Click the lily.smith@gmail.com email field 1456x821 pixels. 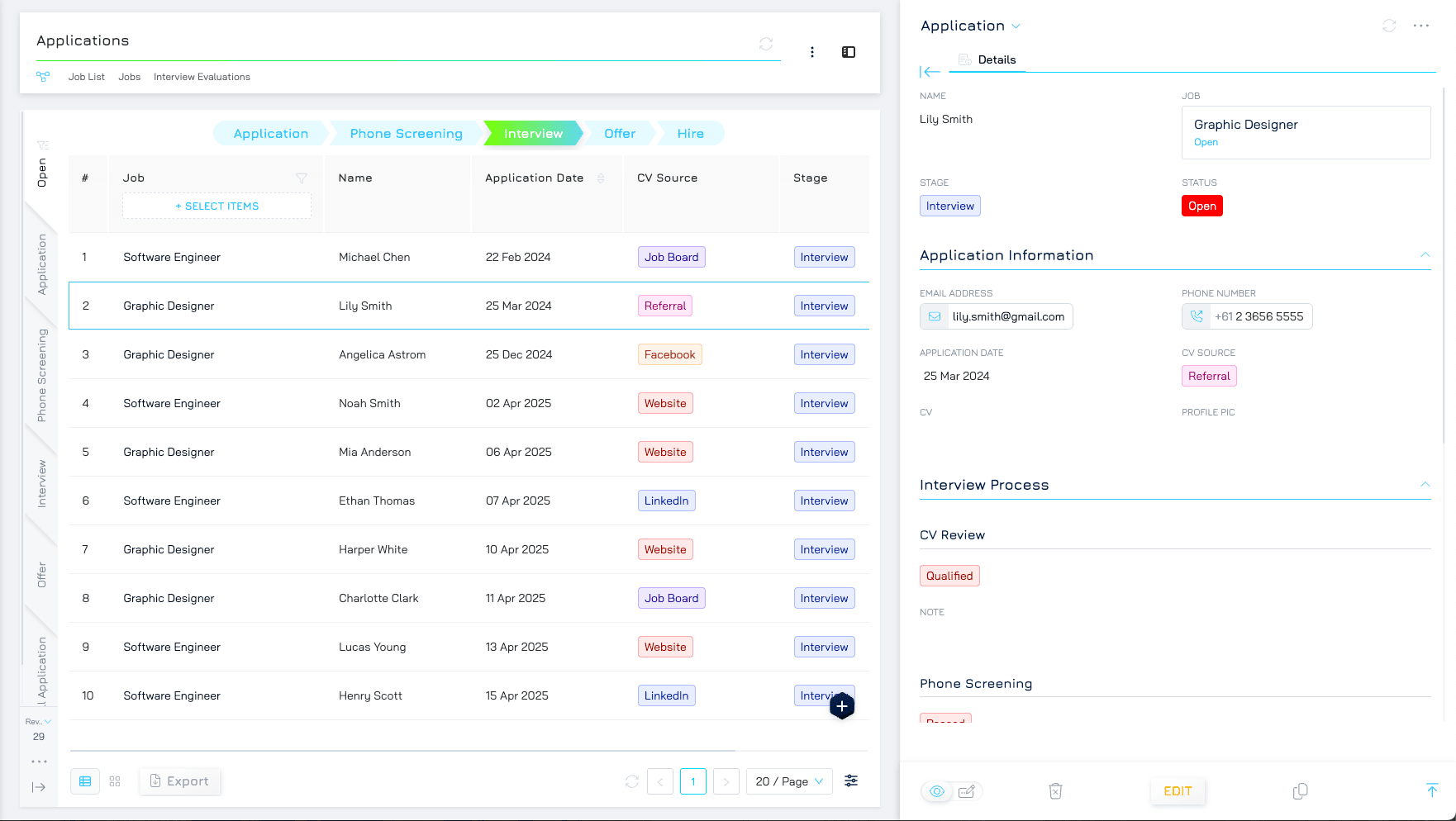(x=997, y=316)
